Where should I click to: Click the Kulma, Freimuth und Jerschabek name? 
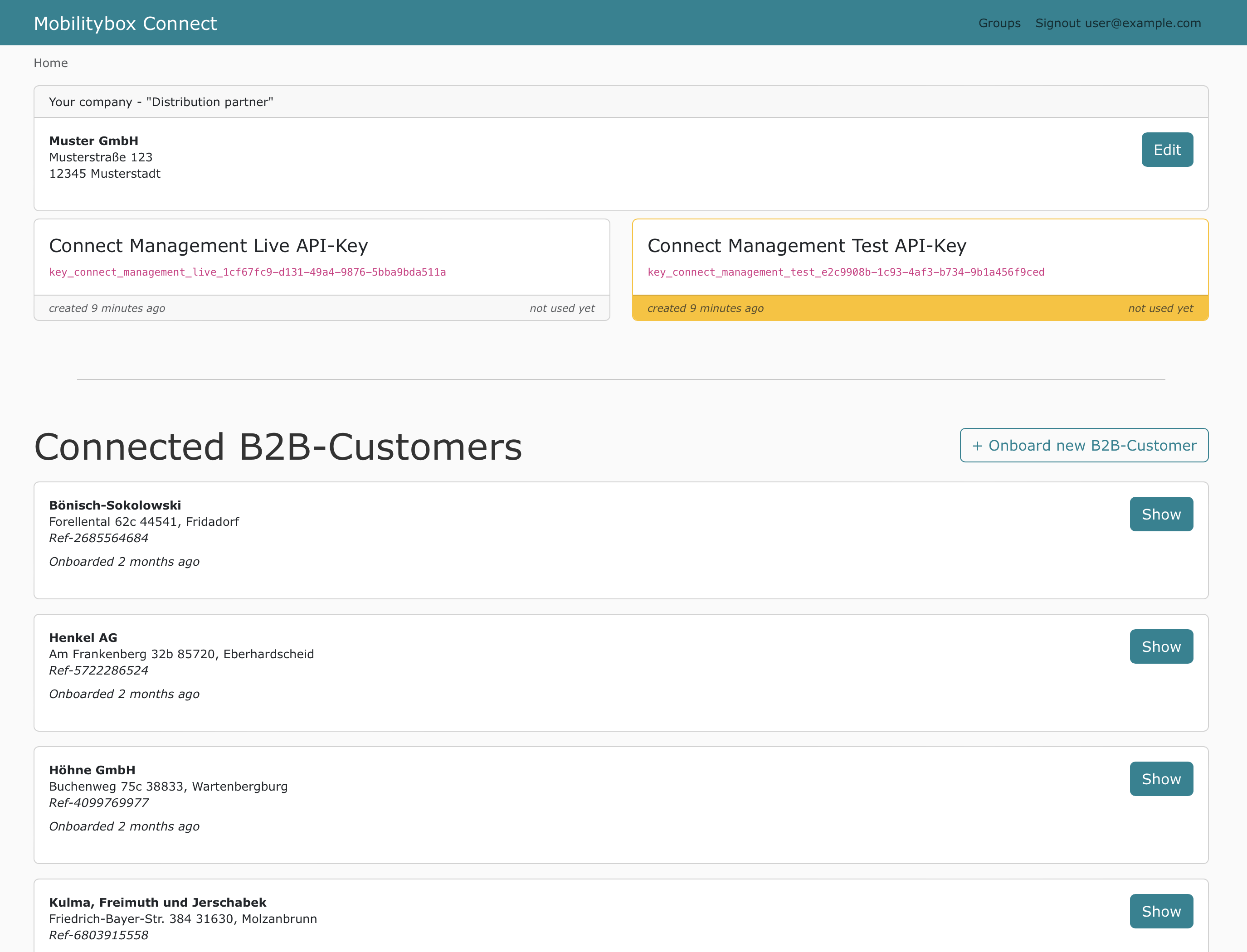[x=158, y=902]
